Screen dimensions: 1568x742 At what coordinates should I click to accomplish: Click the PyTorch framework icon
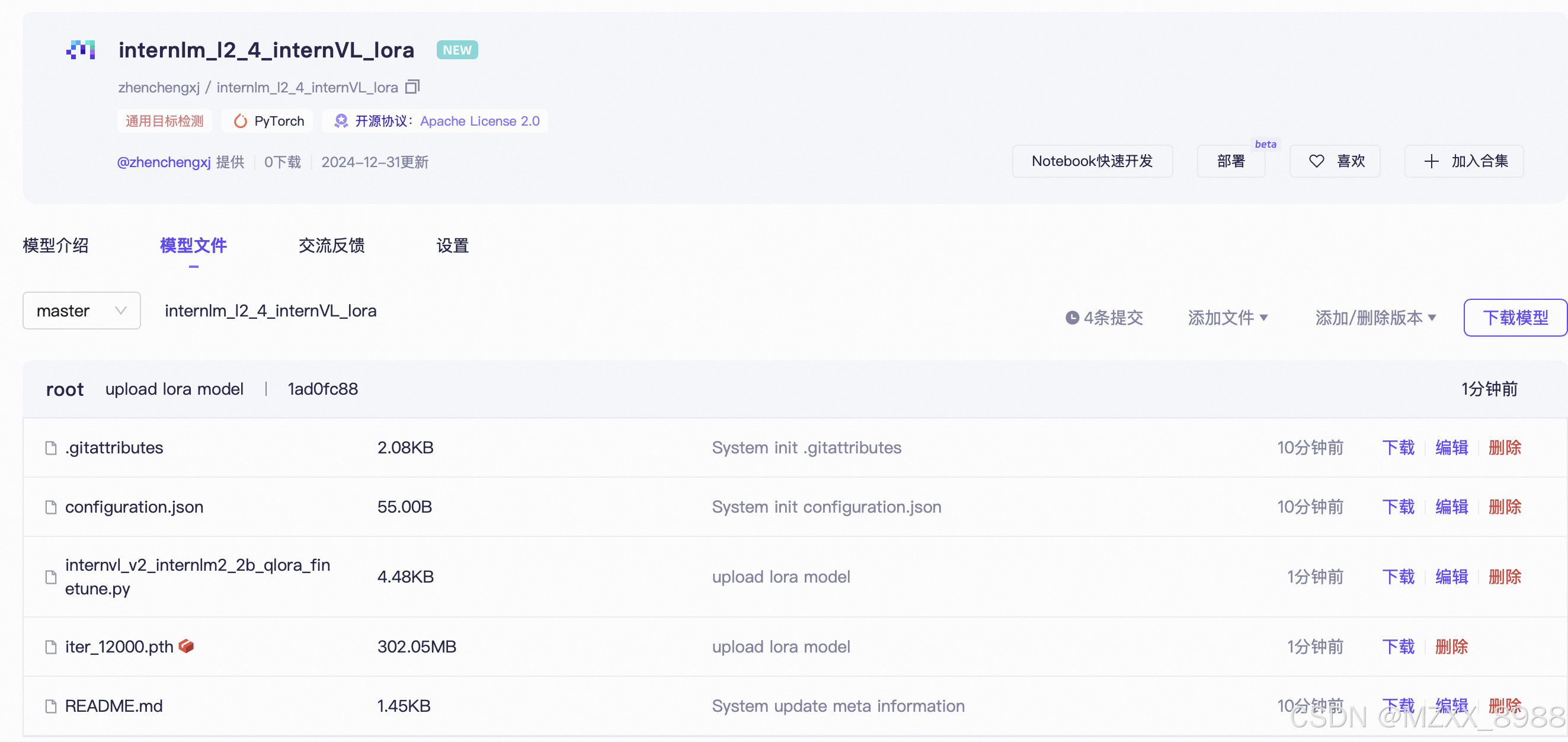(241, 120)
